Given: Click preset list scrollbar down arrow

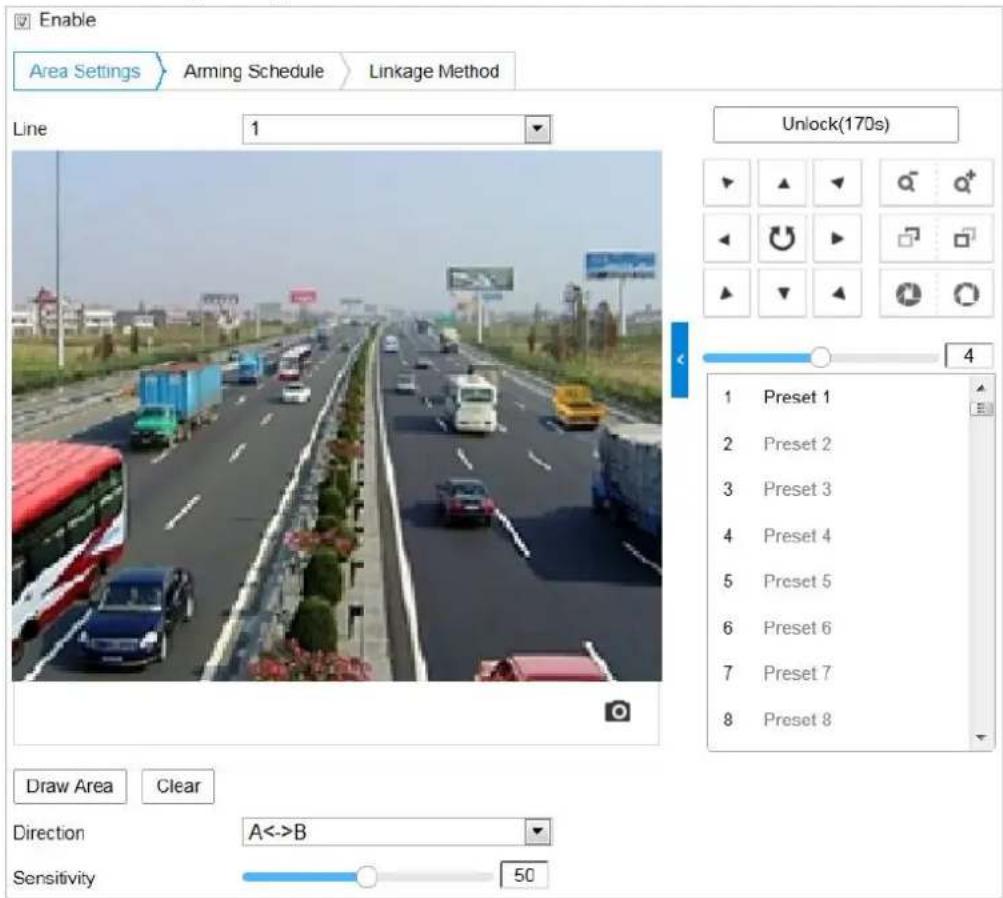Looking at the screenshot, I should click(x=981, y=738).
